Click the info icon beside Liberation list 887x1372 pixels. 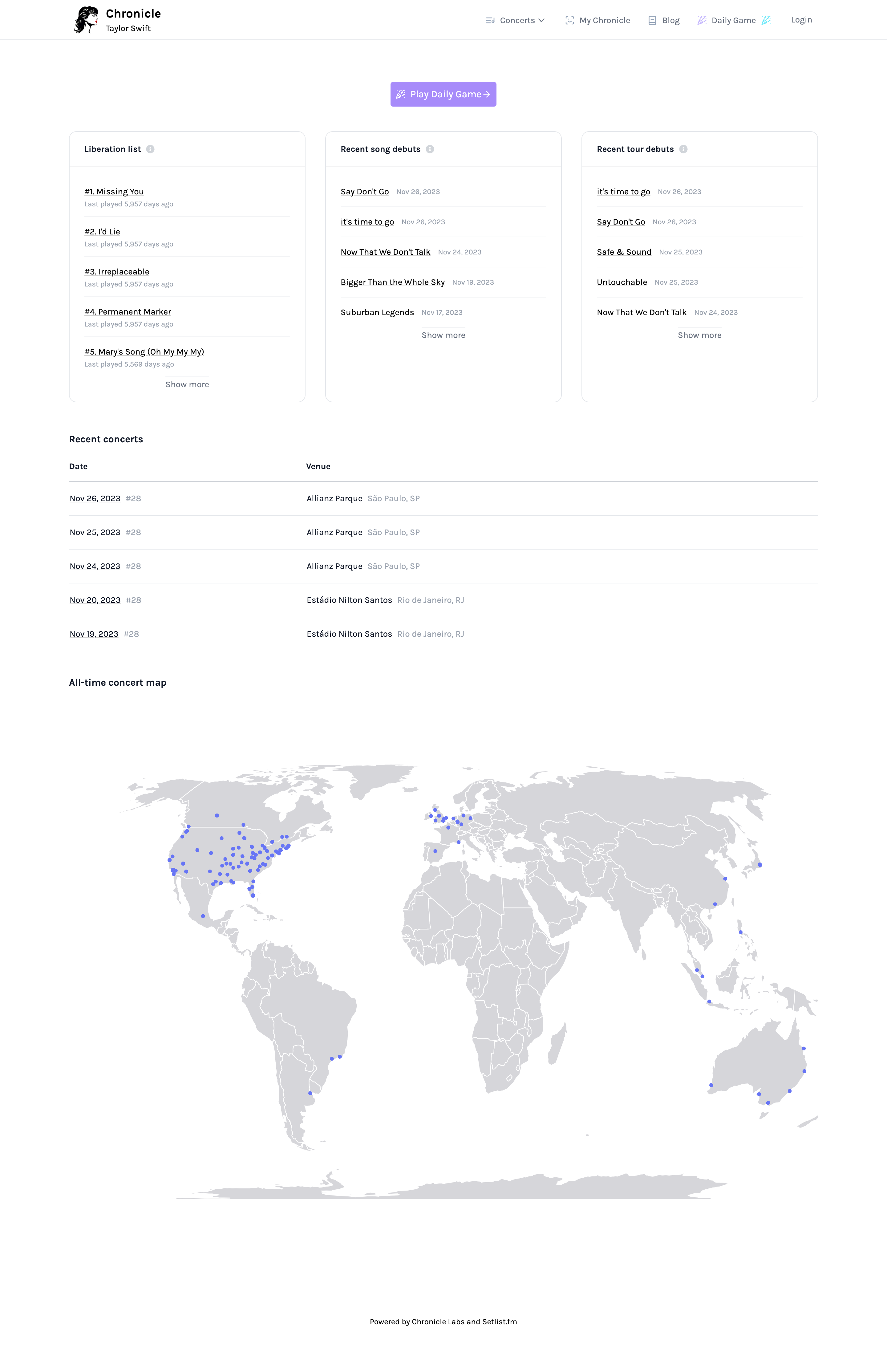click(x=150, y=149)
